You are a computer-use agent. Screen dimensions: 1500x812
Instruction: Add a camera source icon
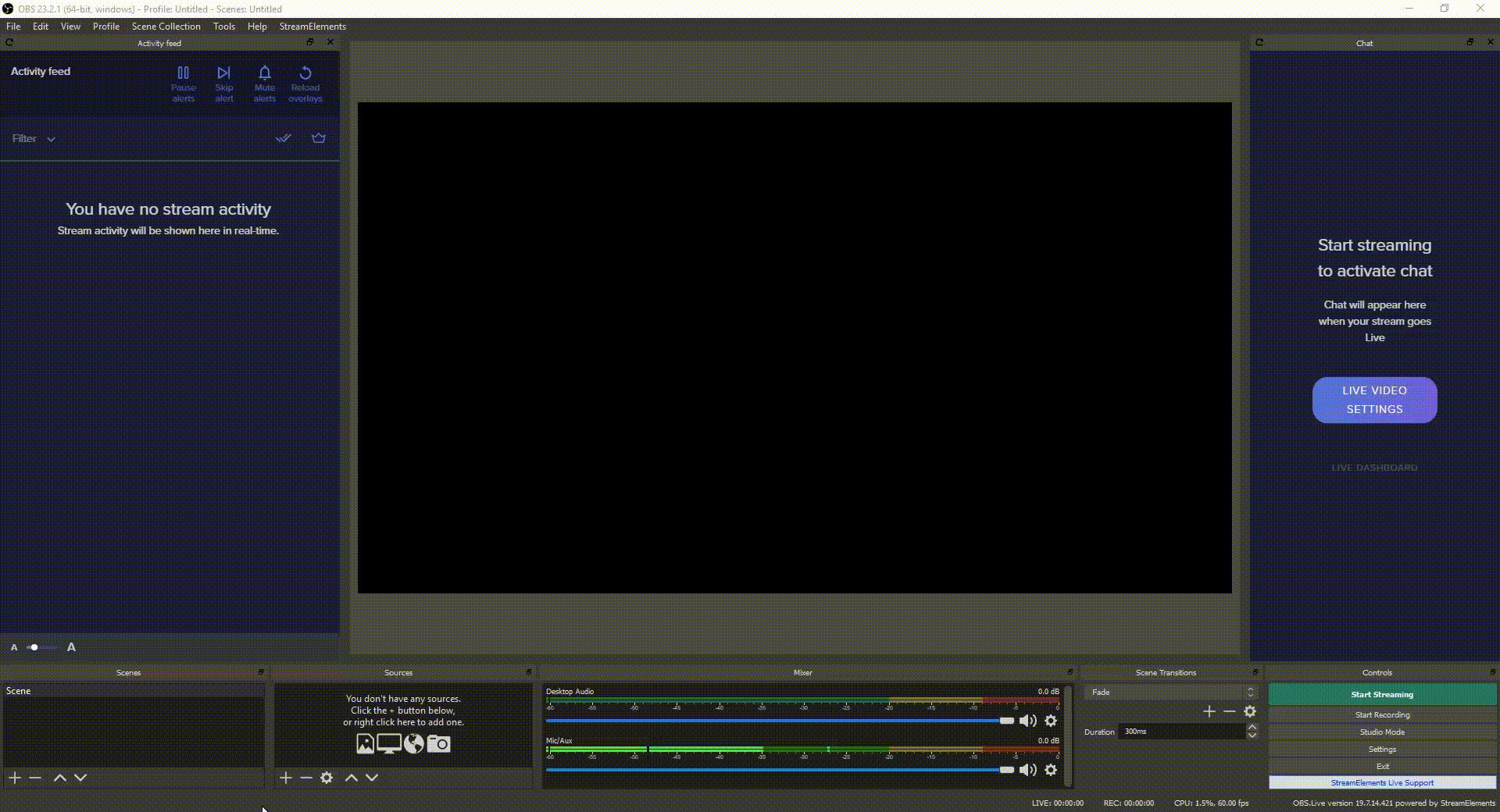pos(439,744)
